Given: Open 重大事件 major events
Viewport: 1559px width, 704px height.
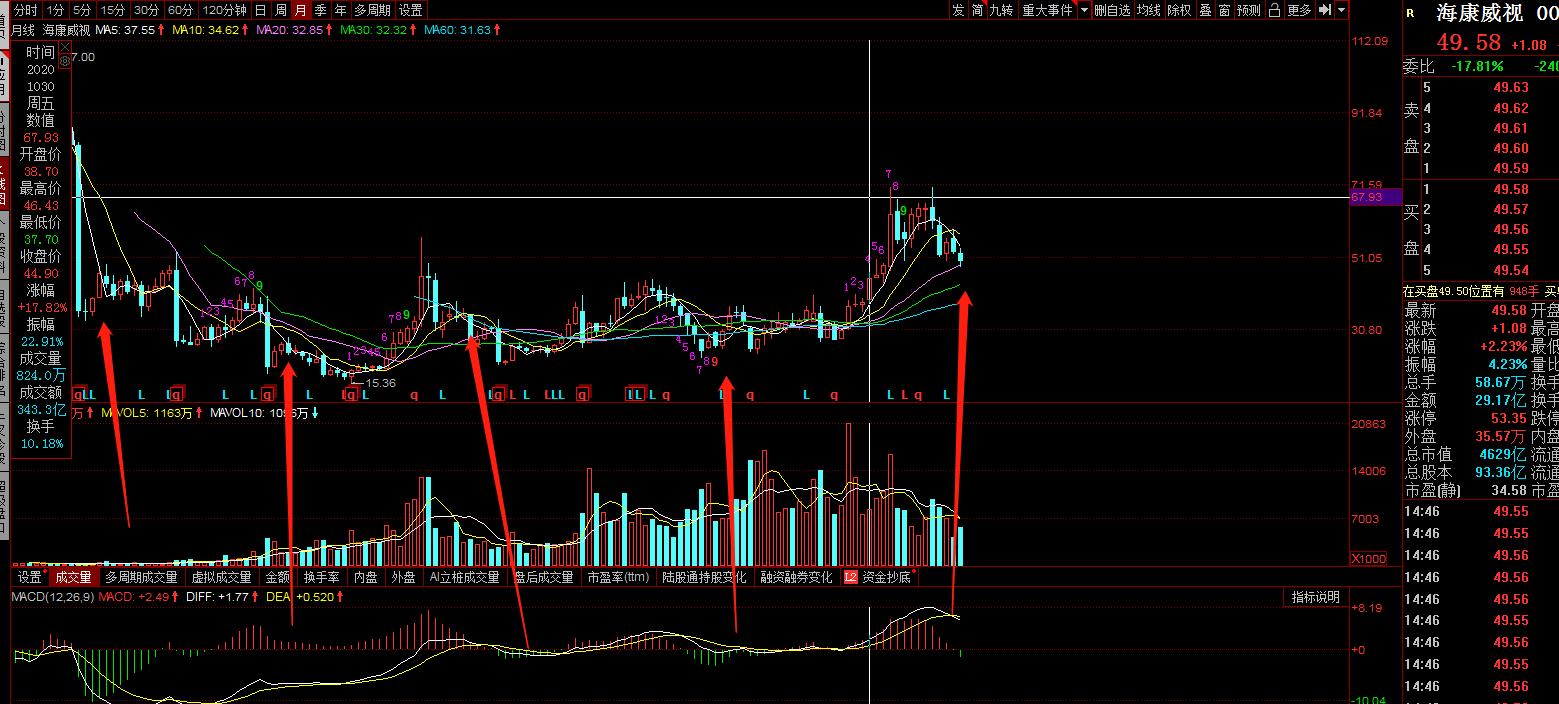Looking at the screenshot, I should [1047, 10].
